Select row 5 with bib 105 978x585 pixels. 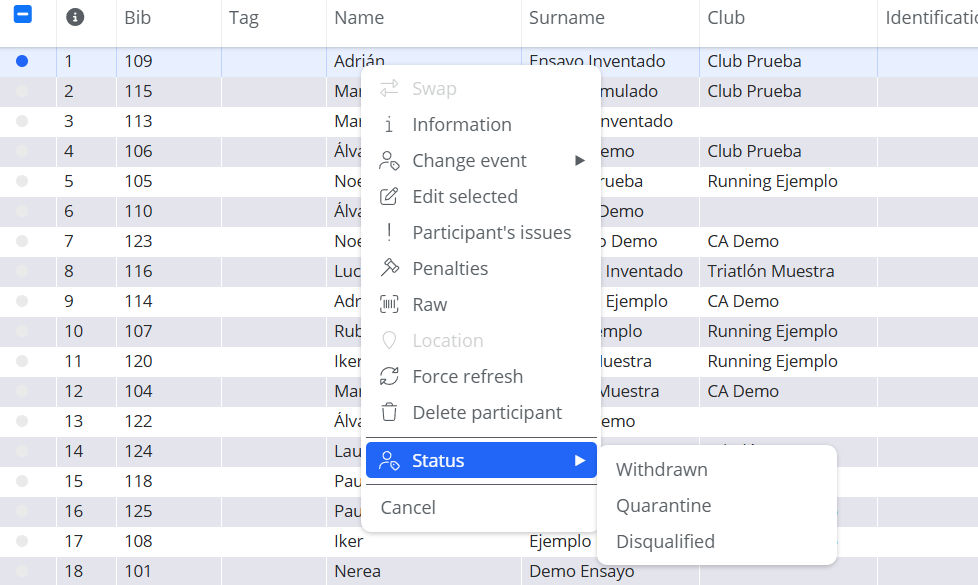22,181
